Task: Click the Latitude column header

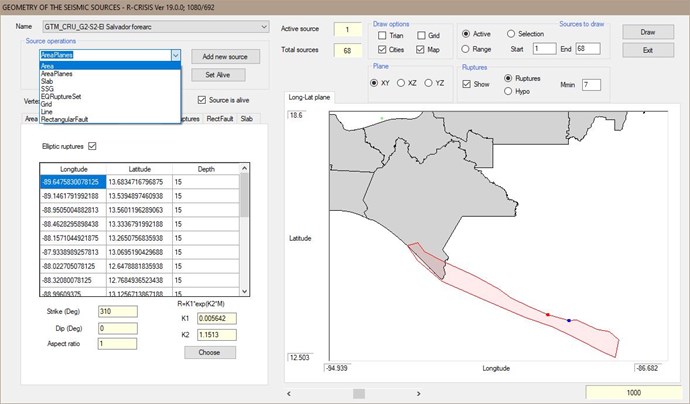Action: [139, 169]
